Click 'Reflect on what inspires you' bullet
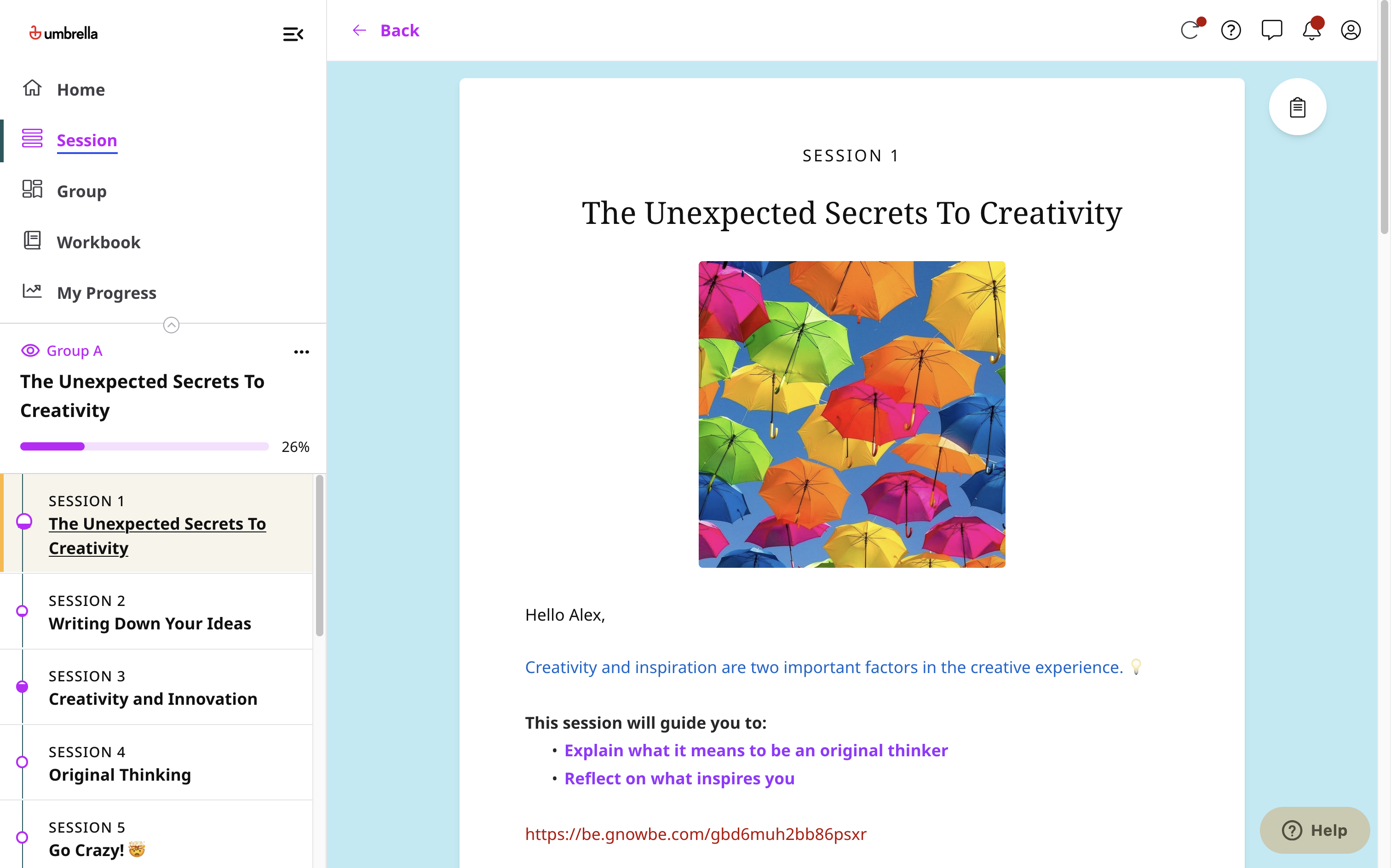This screenshot has width=1391, height=868. [679, 779]
